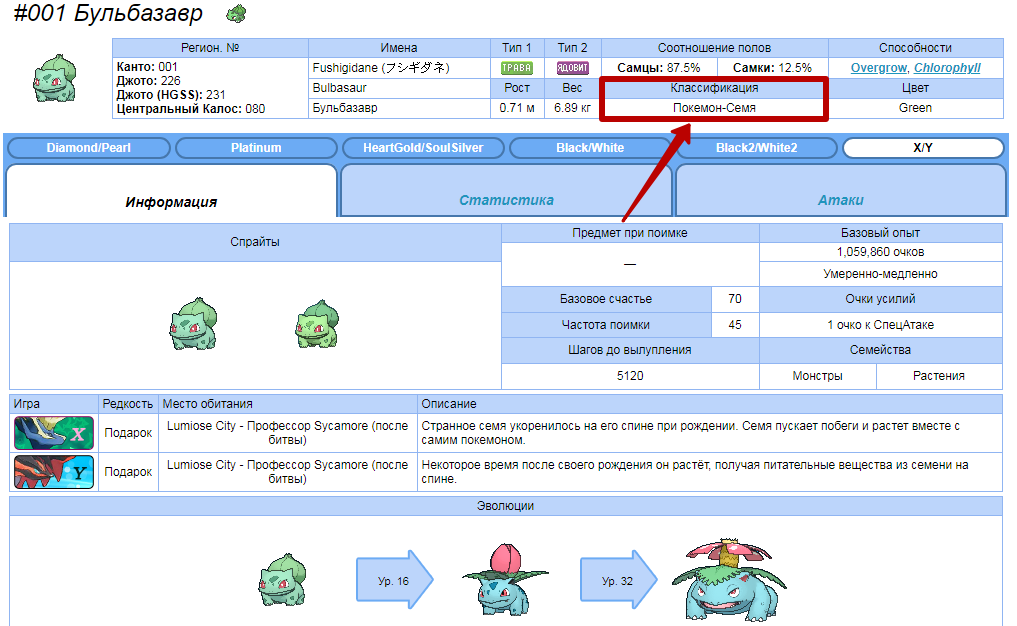This screenshot has height=626, width=1017.
Task: Open the Атаки tab
Action: click(x=841, y=191)
